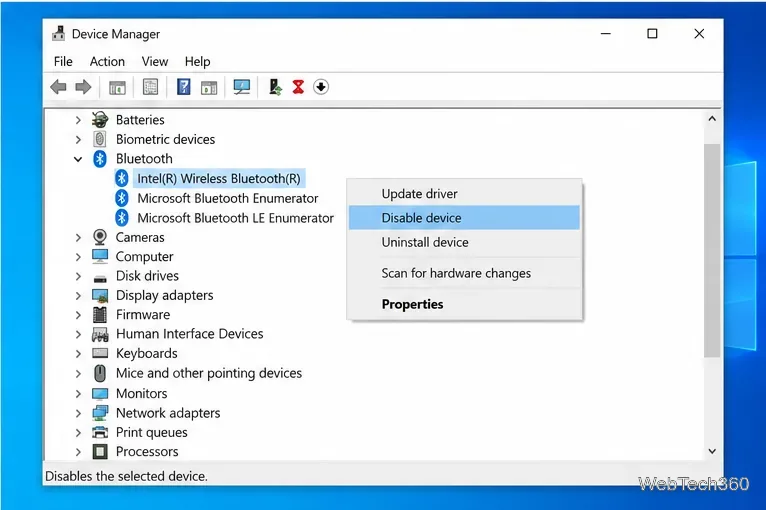Select the Monitors label

(x=142, y=393)
